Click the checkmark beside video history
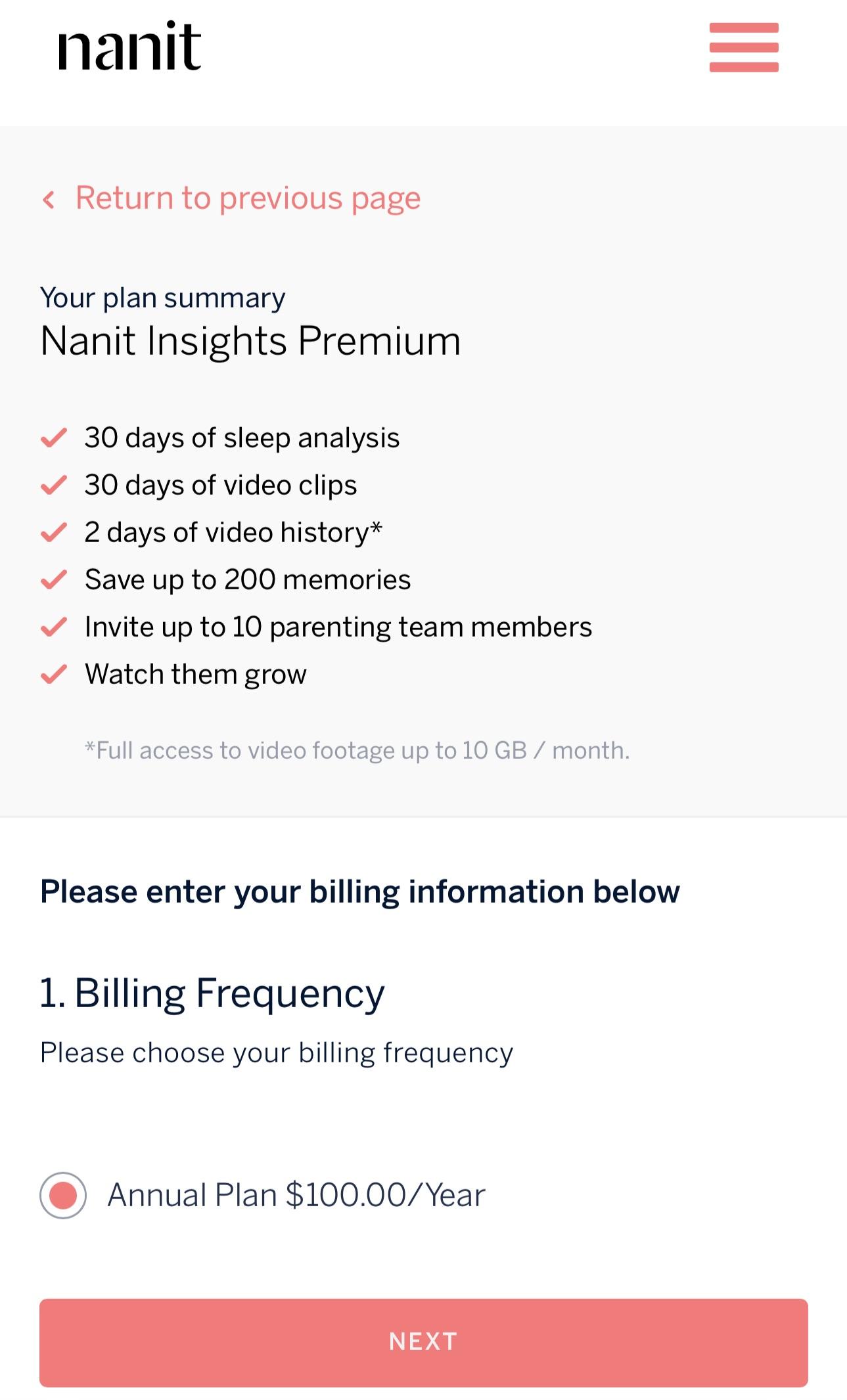The width and height of the screenshot is (847, 1400). coord(54,533)
